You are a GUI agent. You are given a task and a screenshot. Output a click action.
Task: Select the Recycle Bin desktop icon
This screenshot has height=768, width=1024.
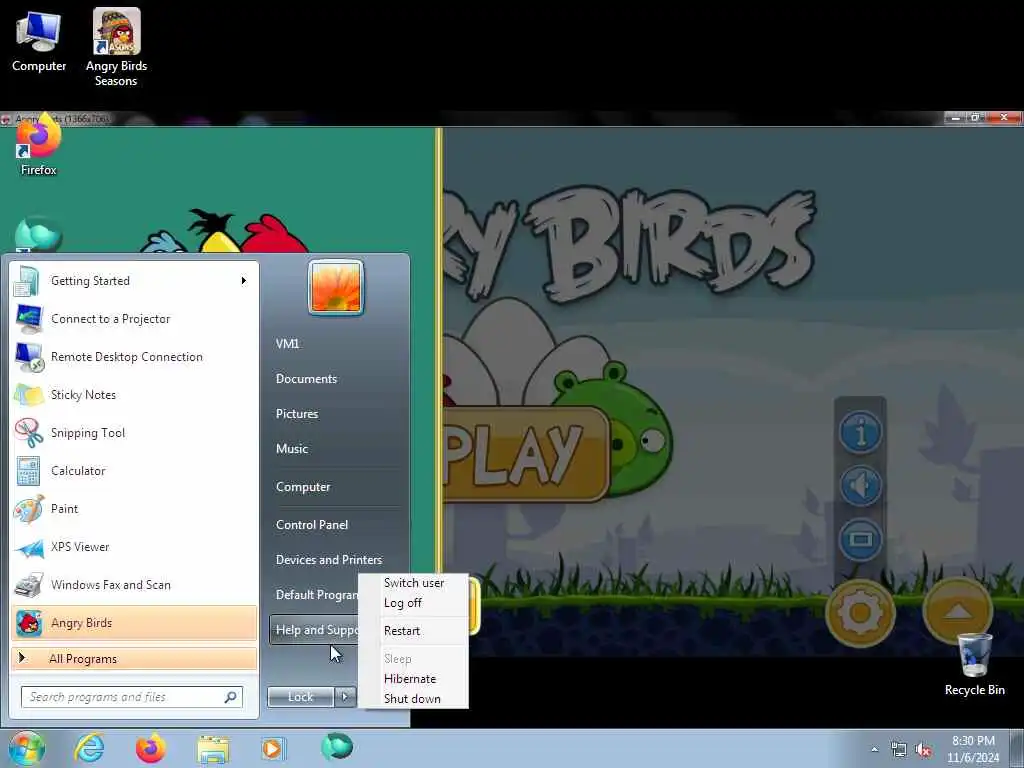(x=974, y=664)
